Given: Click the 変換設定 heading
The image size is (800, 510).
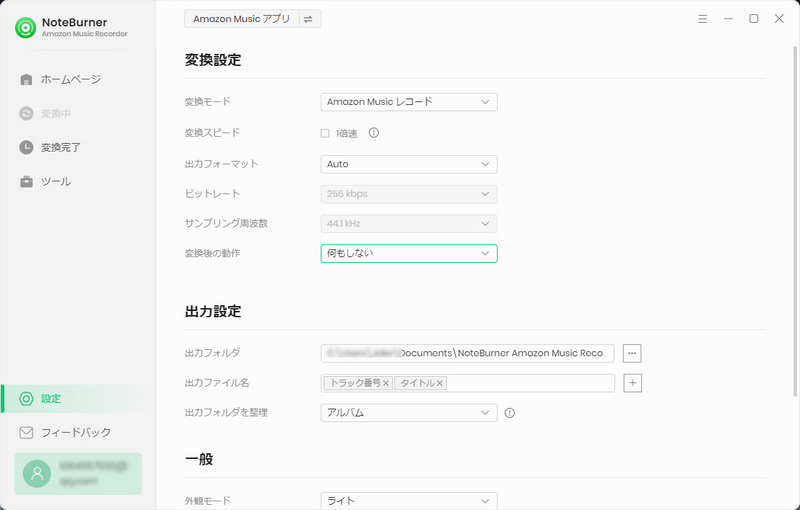Looking at the screenshot, I should (x=213, y=60).
